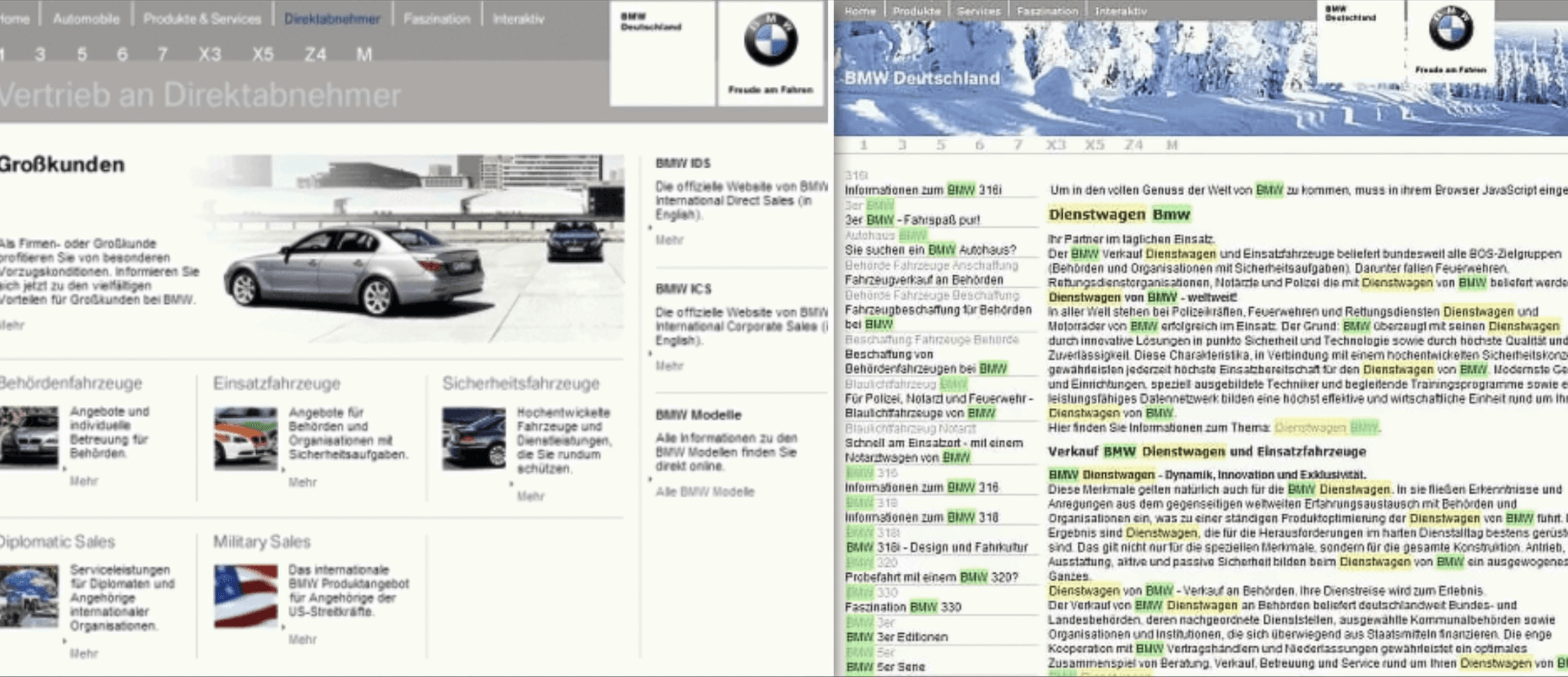Click 'Verkauf BMW Dienstwagen und Einsatzfahrzeuge' heading

[x=1207, y=451]
